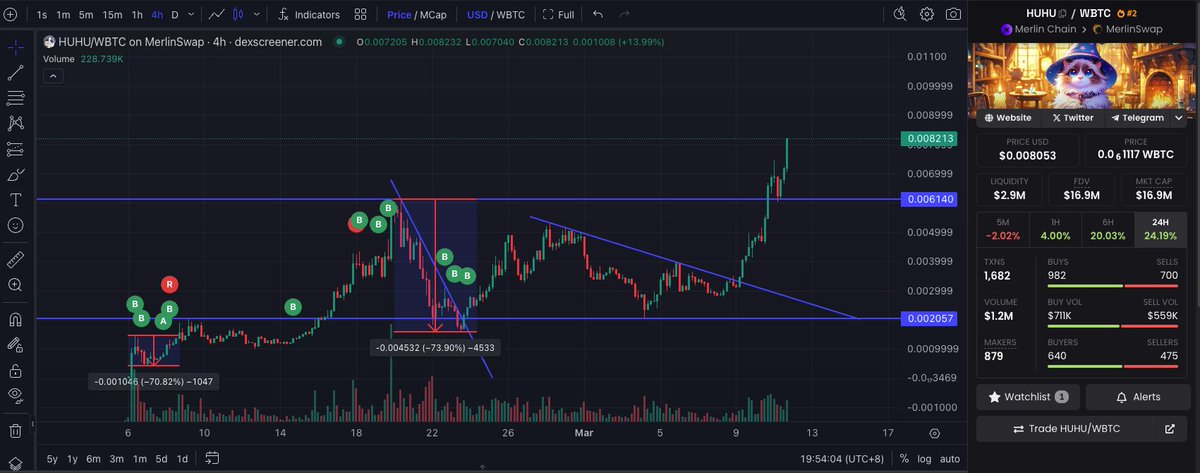
Task: Click the trash icon to remove drawings
Action: coord(15,431)
